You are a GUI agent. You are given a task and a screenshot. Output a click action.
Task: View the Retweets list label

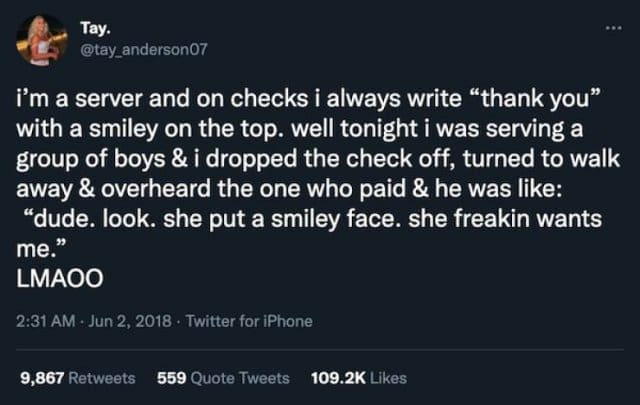click(x=104, y=378)
